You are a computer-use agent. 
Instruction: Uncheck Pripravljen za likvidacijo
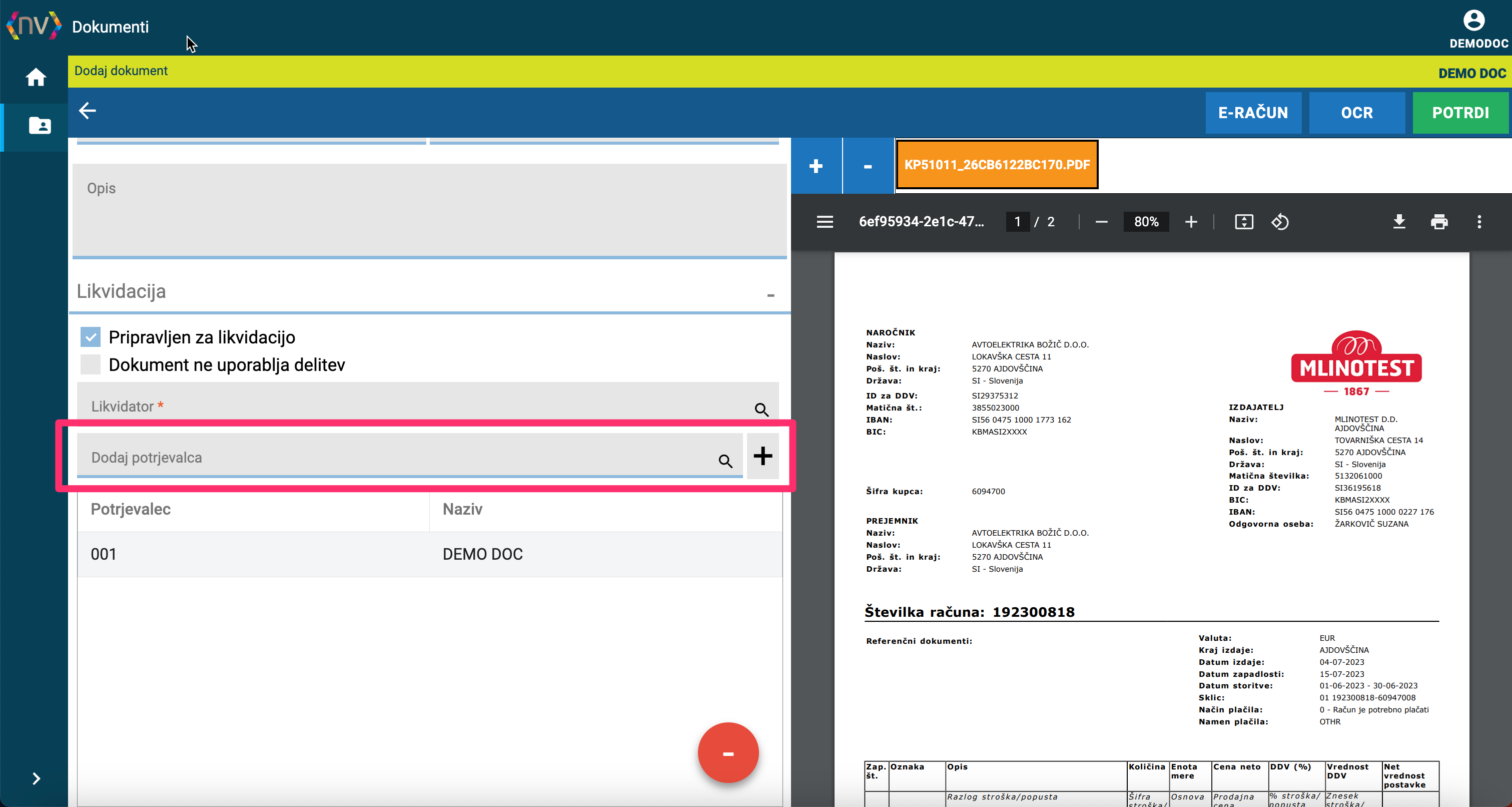91,337
